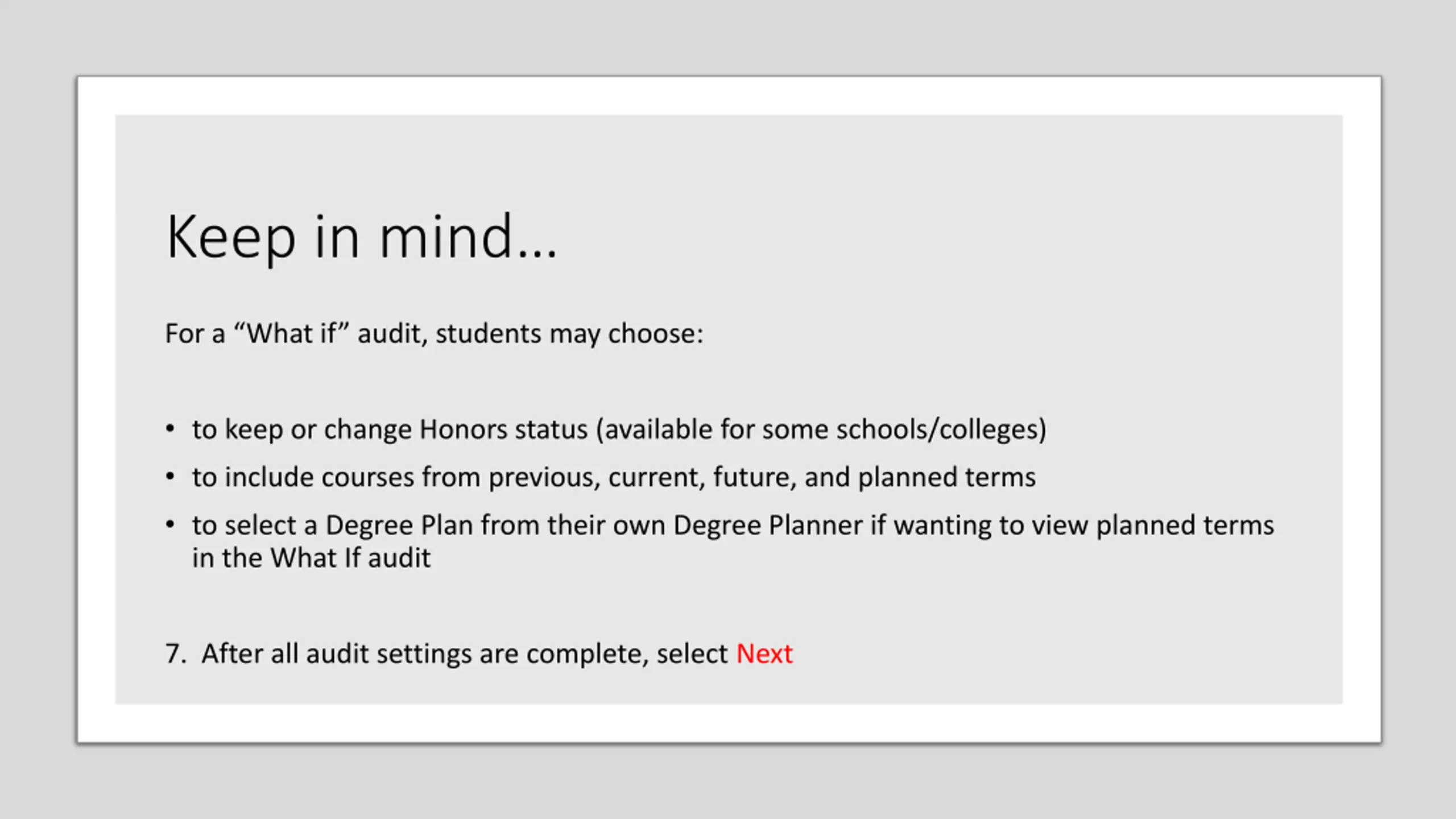Select the line "students may choose:"

(569, 334)
